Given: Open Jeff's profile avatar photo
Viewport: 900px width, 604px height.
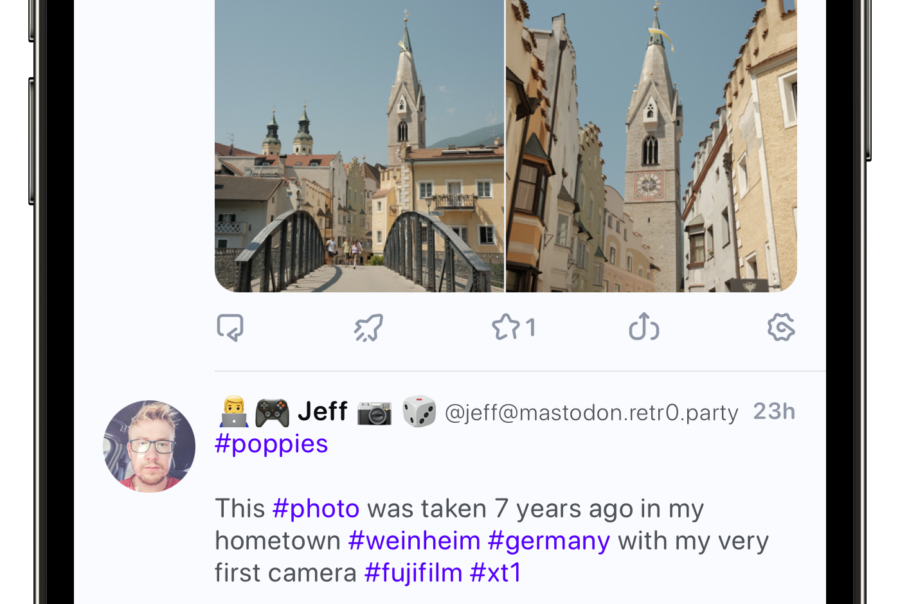Looking at the screenshot, I should click(x=149, y=446).
